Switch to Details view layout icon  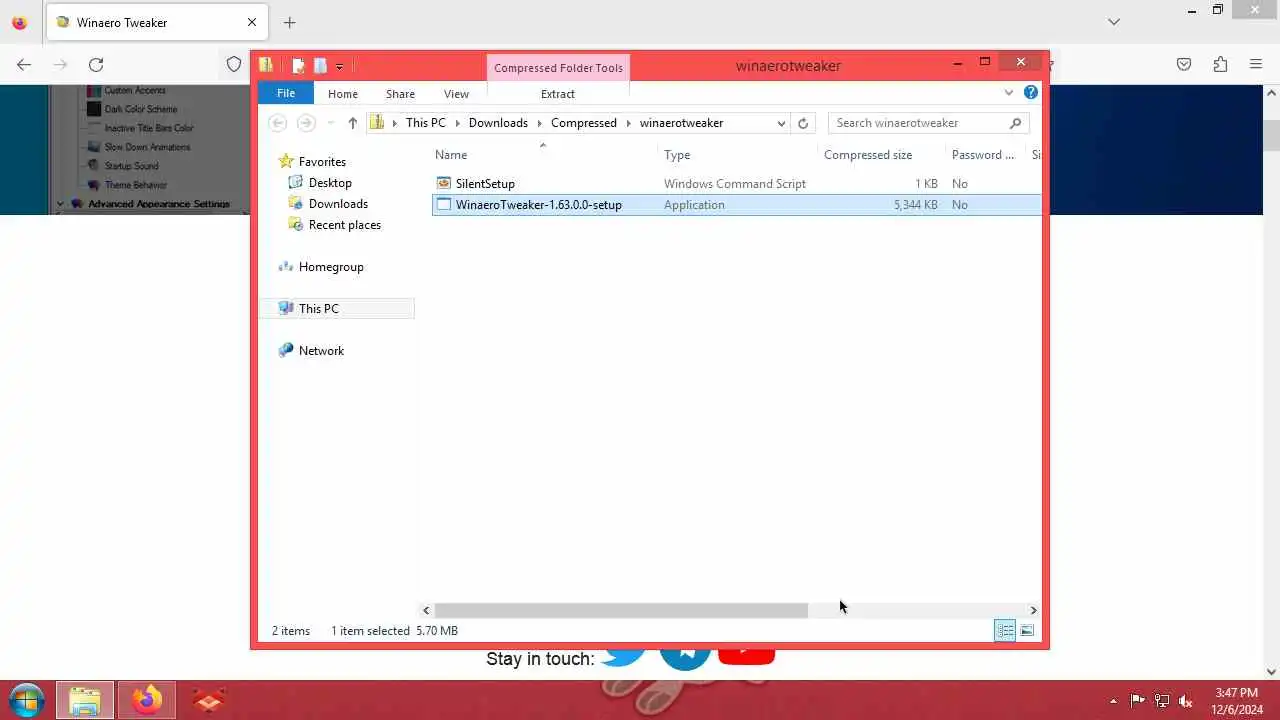[1005, 630]
